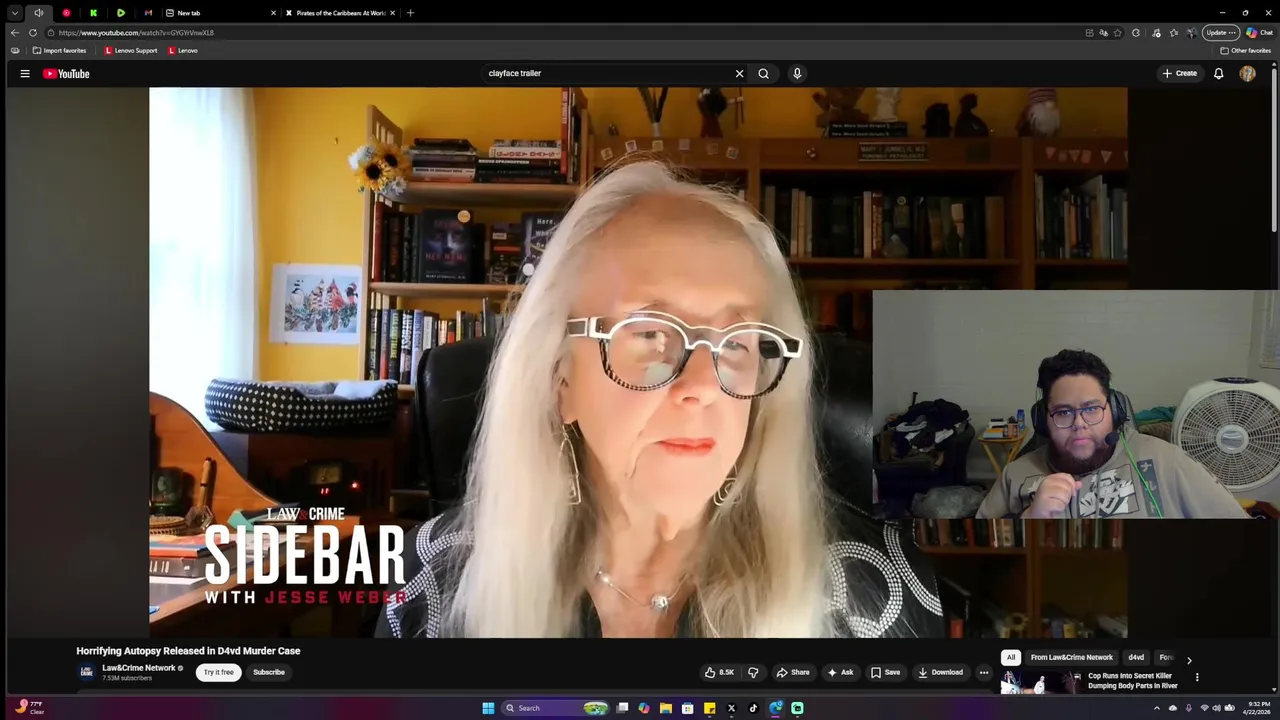Open more actions ellipsis below video
Viewport: 1280px width, 720px height.
984,672
